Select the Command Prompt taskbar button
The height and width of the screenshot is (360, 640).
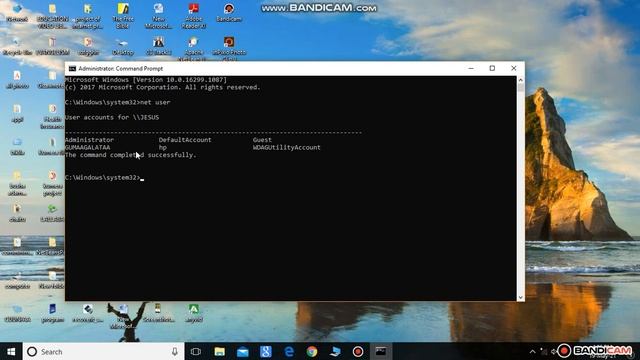tap(381, 351)
